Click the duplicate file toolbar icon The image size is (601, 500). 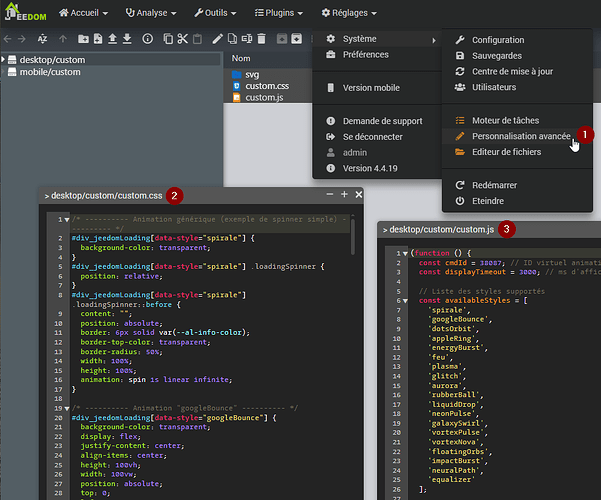pos(232,39)
